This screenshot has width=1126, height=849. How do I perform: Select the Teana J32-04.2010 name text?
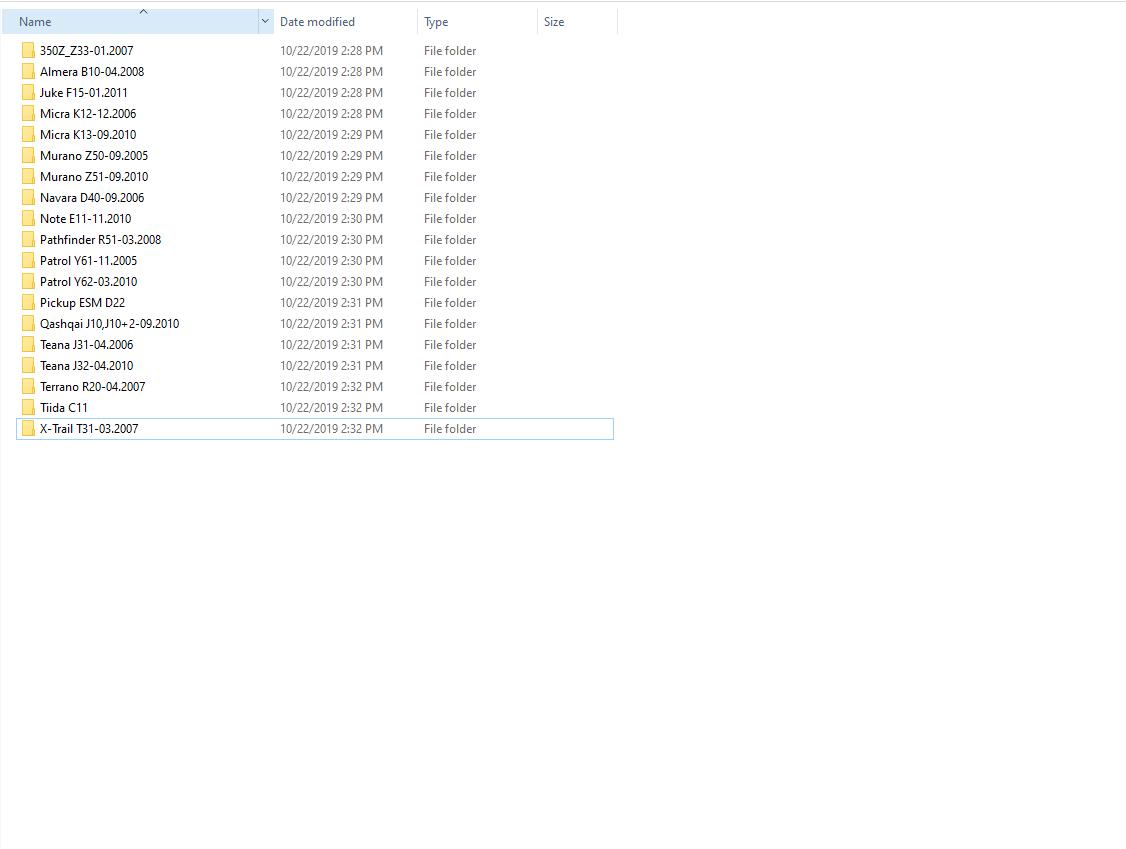(86, 366)
